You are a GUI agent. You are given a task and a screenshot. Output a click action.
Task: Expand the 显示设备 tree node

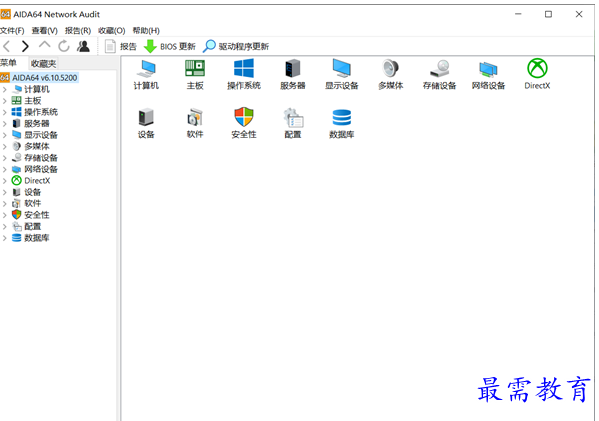(5, 135)
